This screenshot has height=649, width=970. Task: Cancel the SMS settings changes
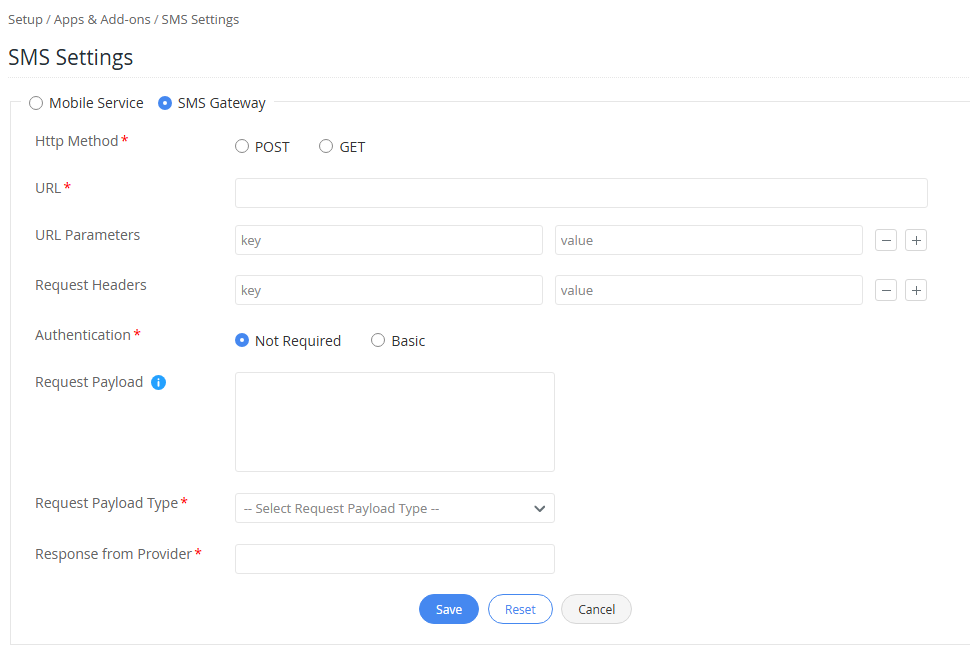coord(596,609)
